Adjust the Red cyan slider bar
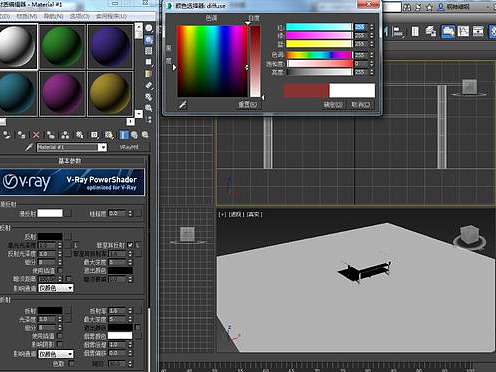496x372 pixels. (319, 27)
